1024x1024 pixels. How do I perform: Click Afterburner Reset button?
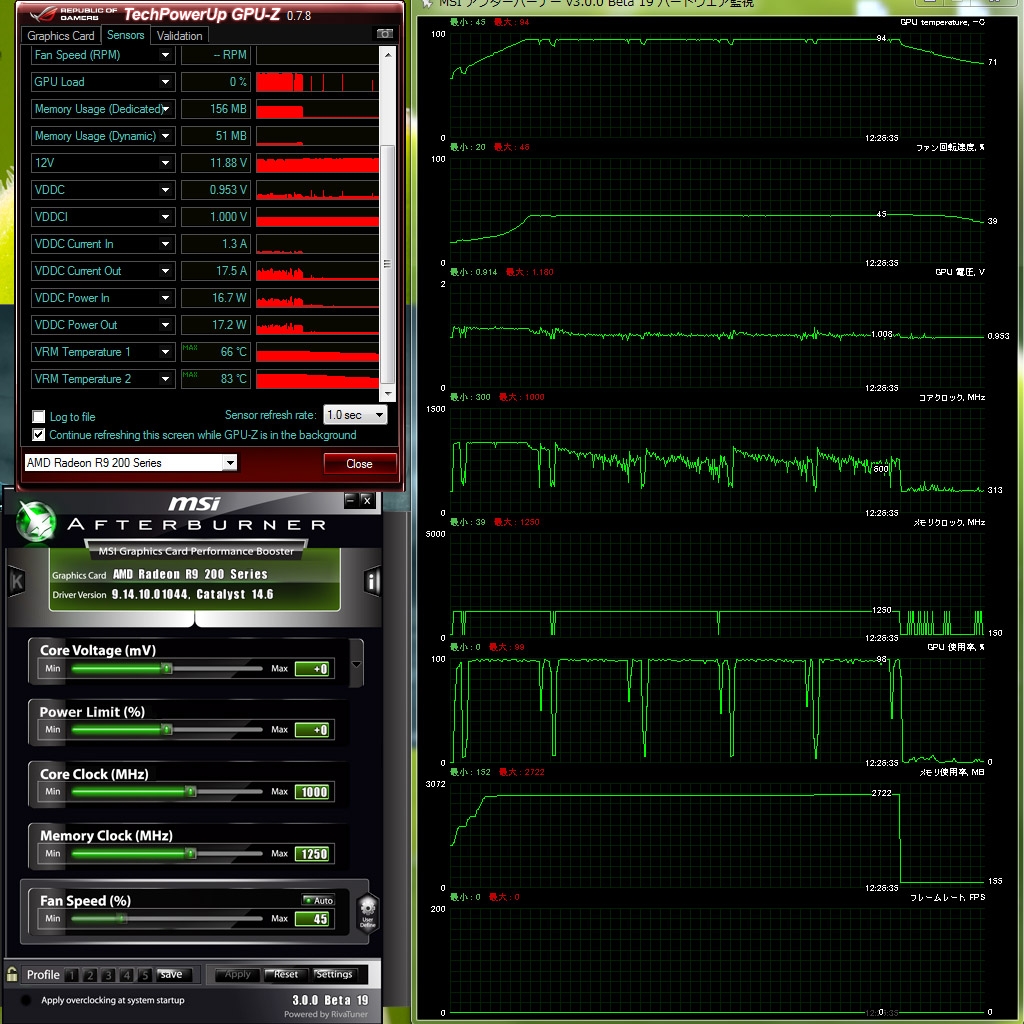pos(286,974)
